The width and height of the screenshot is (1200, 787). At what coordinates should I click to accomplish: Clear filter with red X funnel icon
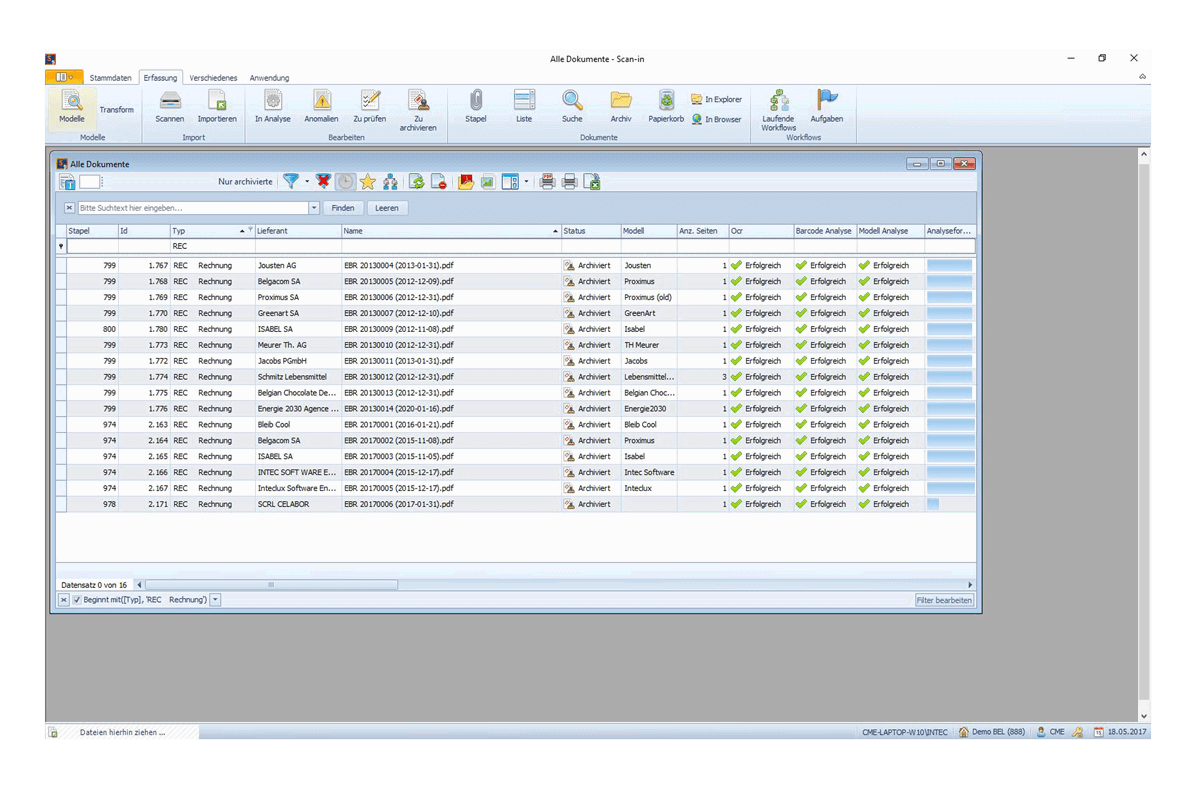coord(323,181)
